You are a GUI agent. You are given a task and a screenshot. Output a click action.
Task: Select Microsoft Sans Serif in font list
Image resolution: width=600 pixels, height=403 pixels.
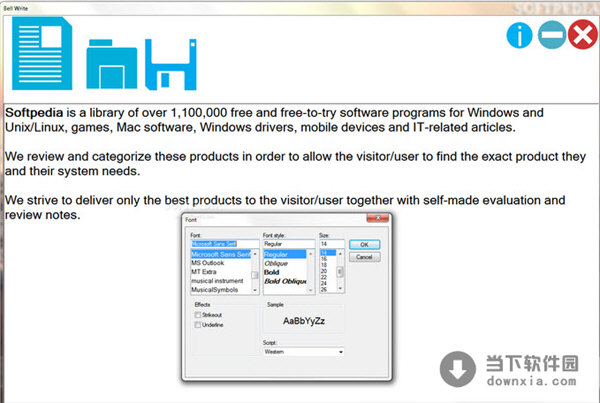221,254
